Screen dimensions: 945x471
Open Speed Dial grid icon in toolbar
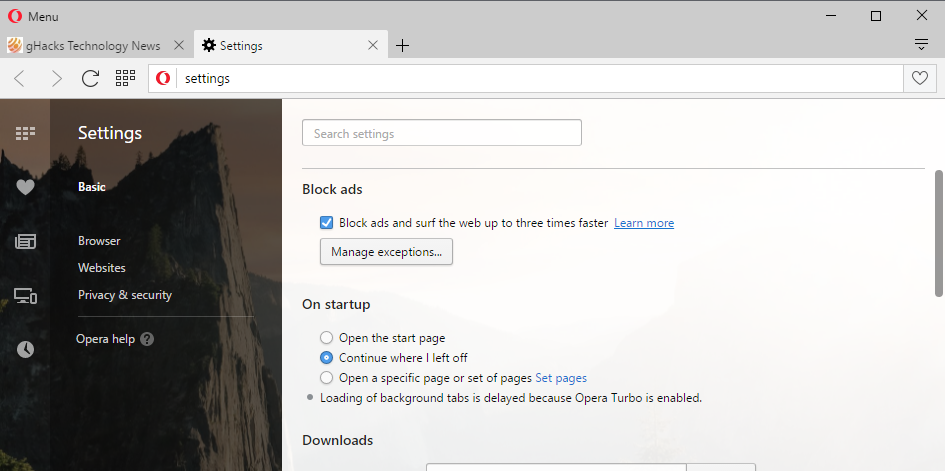125,78
